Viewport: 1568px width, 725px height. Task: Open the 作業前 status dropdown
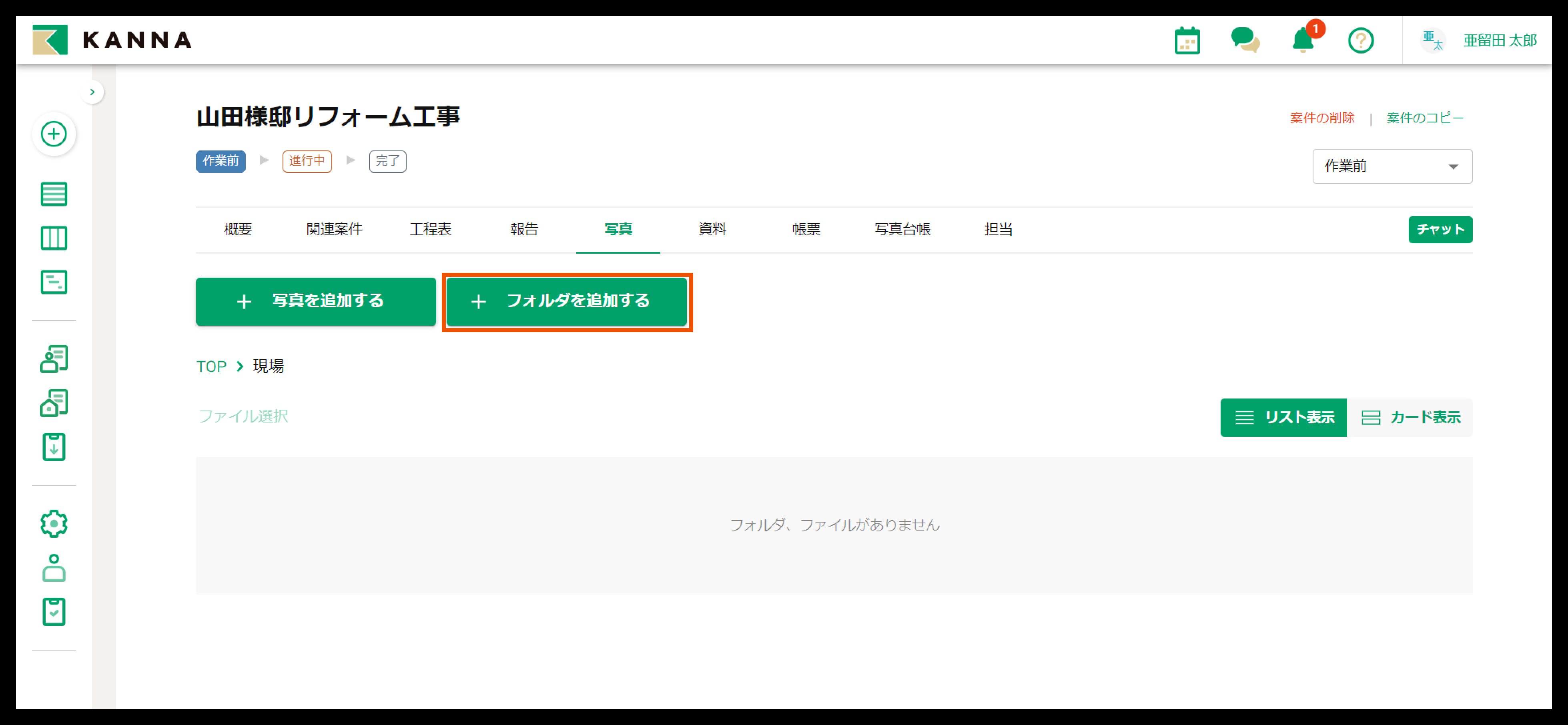(1392, 166)
